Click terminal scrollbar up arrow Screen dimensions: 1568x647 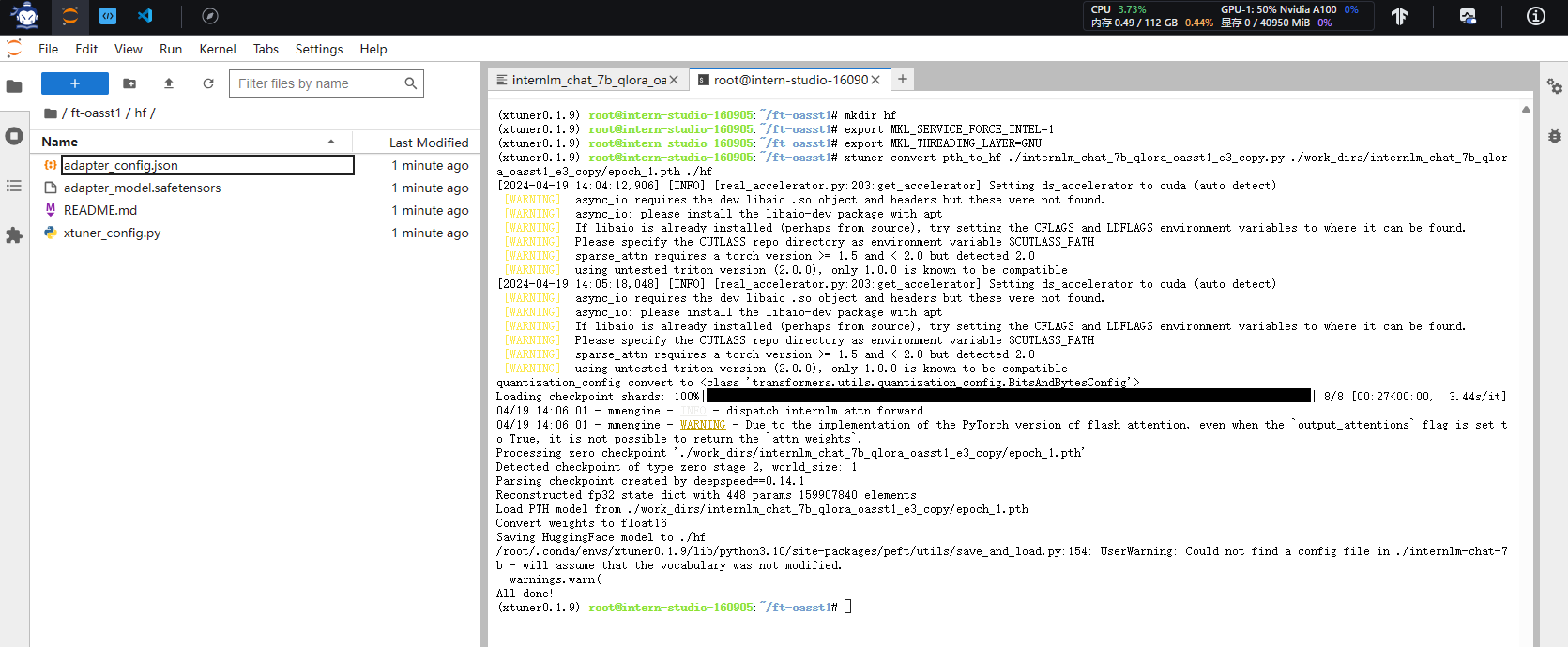tap(1526, 110)
